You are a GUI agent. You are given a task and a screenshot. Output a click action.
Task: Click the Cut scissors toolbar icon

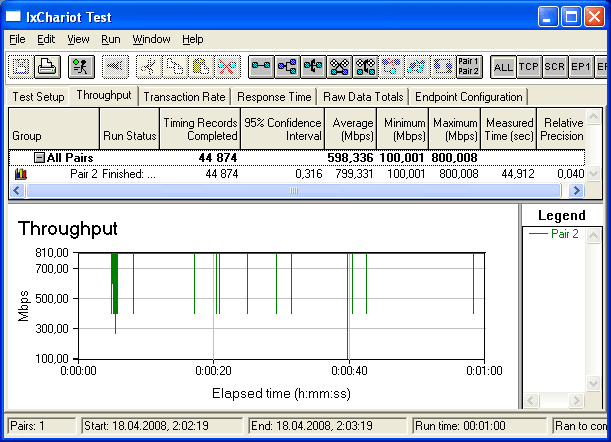[149, 67]
